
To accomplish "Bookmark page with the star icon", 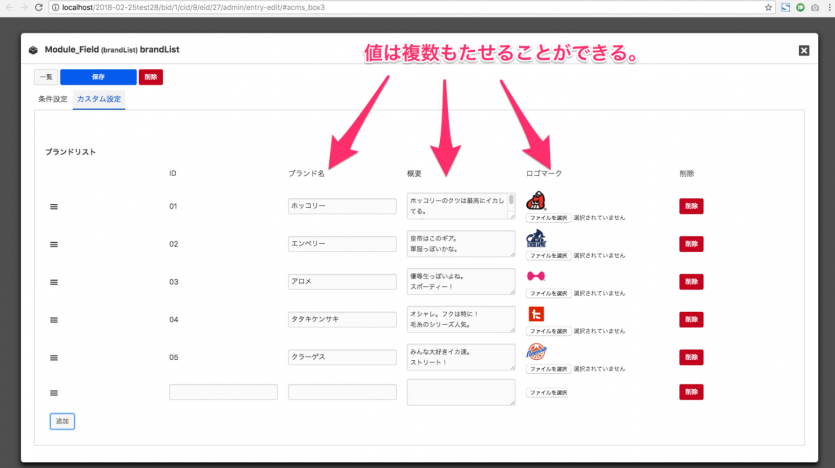I will (x=768, y=7).
